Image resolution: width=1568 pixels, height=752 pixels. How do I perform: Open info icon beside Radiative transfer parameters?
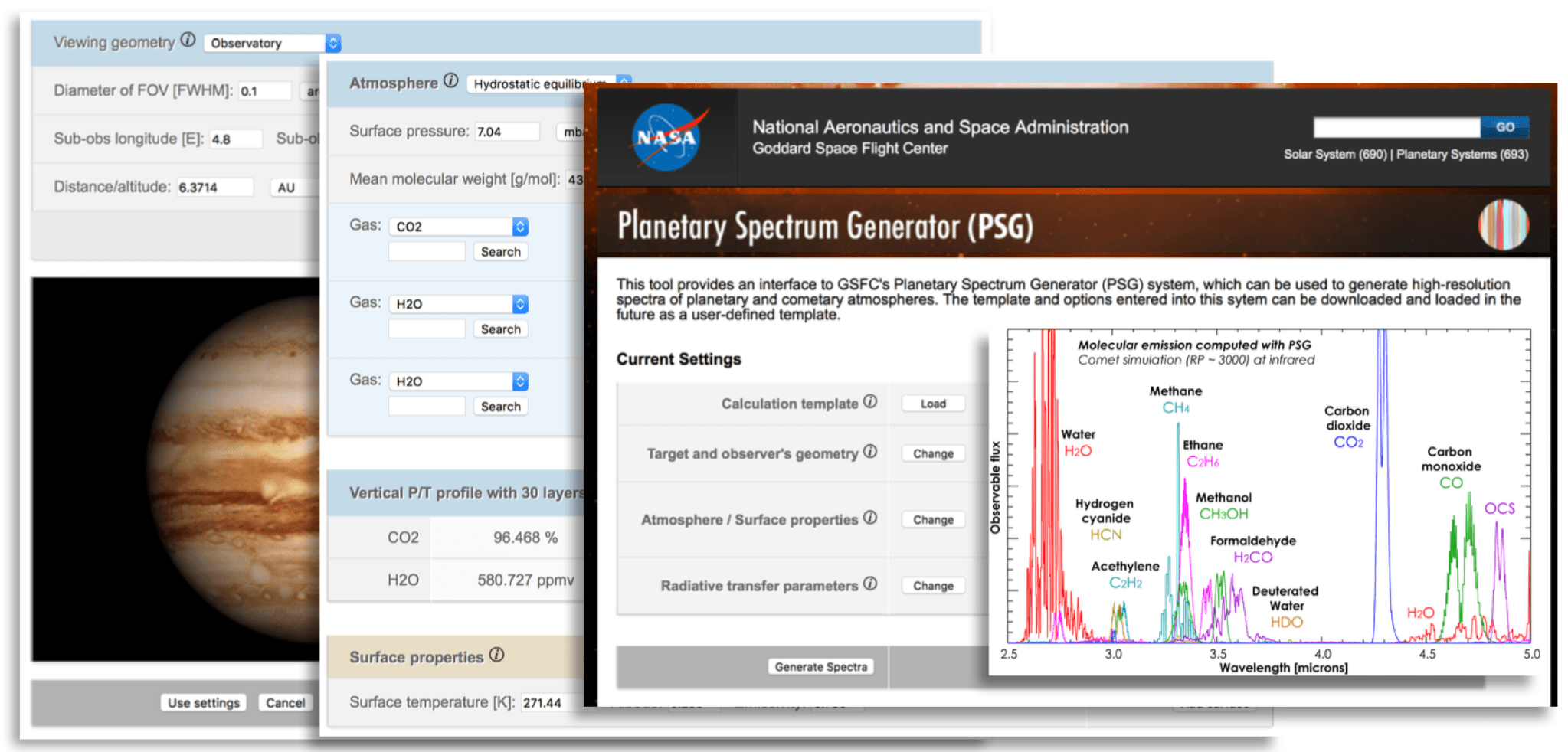pyautogui.click(x=870, y=584)
